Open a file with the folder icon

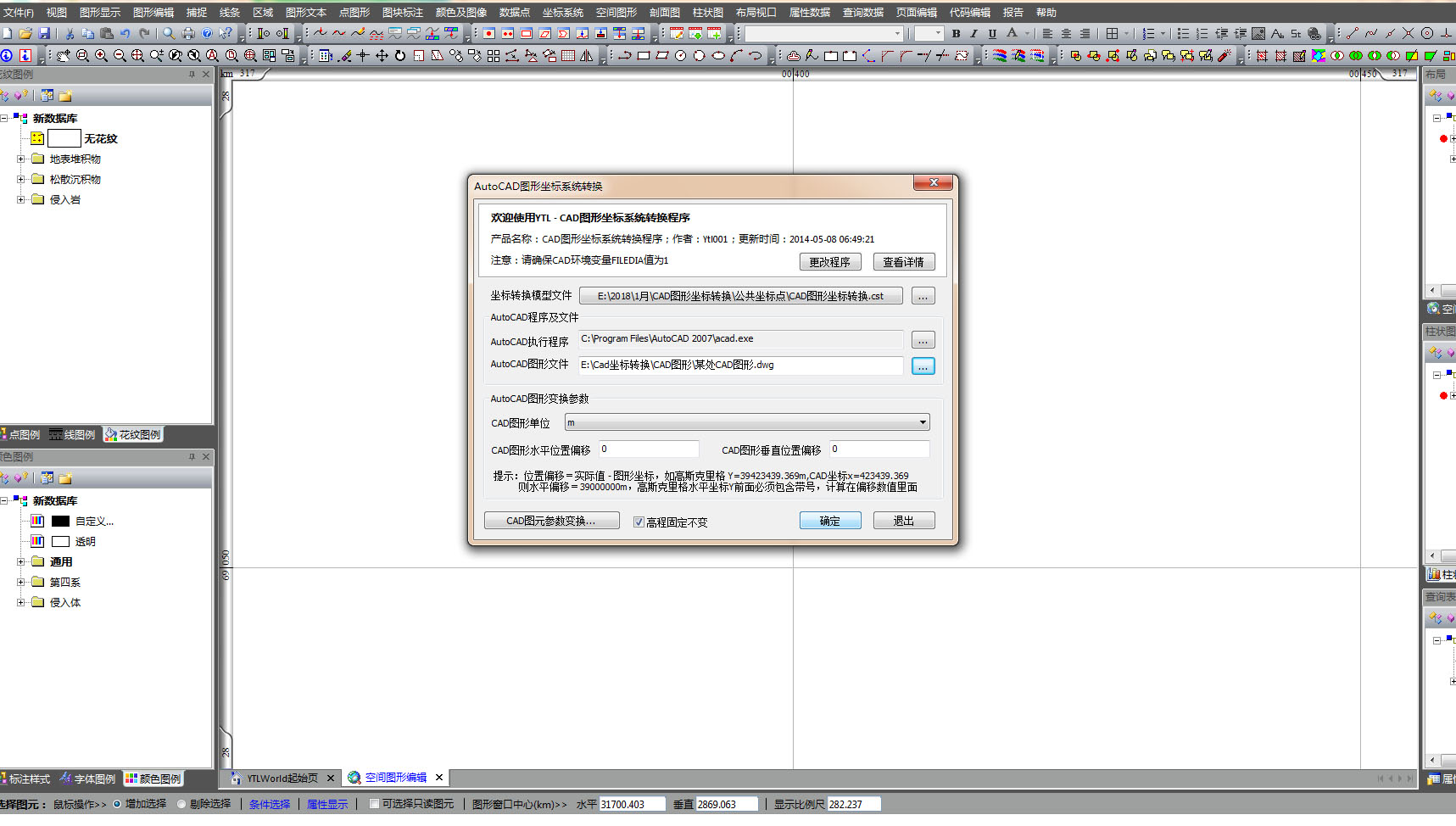coord(25,34)
